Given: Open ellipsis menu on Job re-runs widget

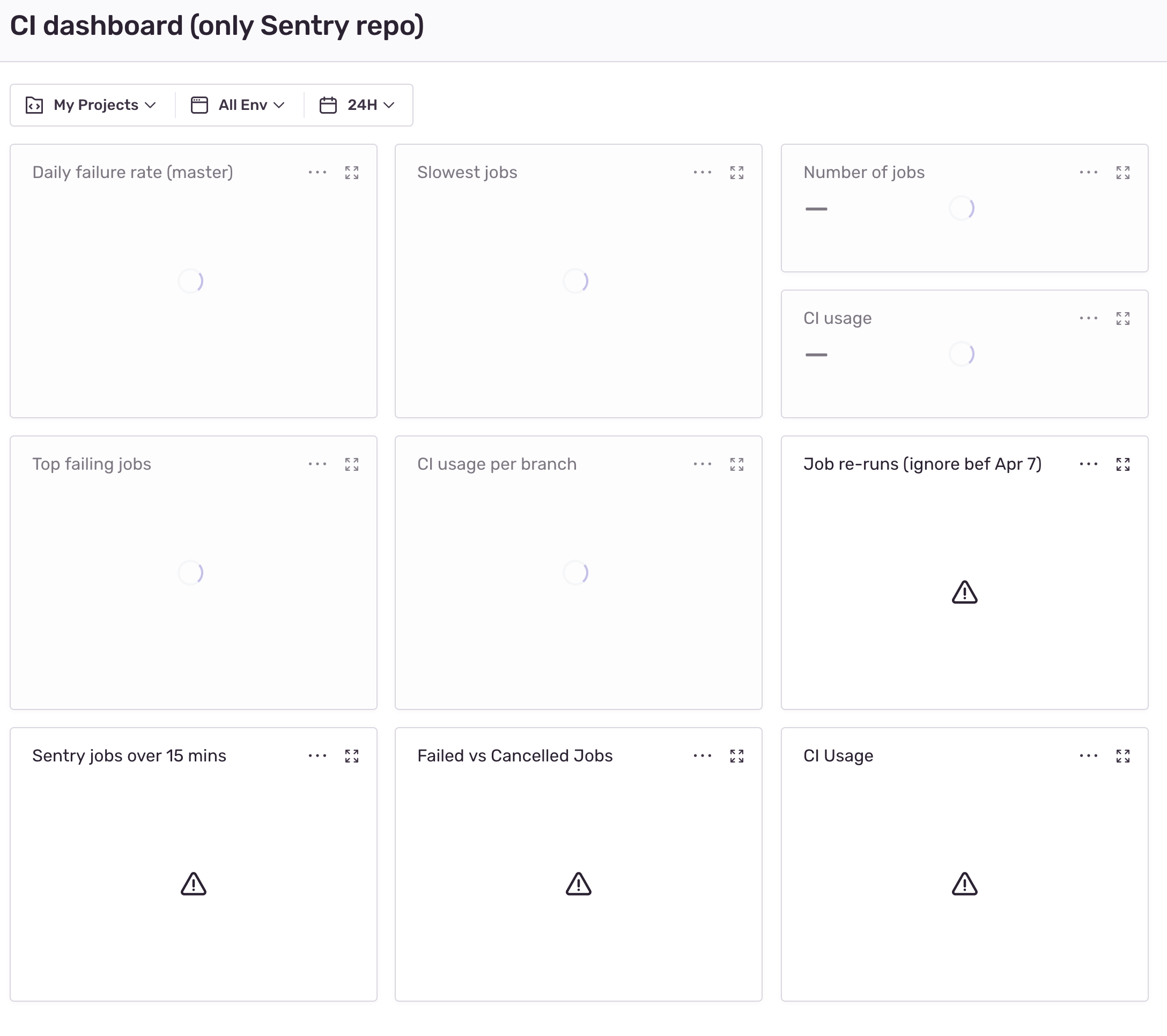Looking at the screenshot, I should (x=1088, y=464).
